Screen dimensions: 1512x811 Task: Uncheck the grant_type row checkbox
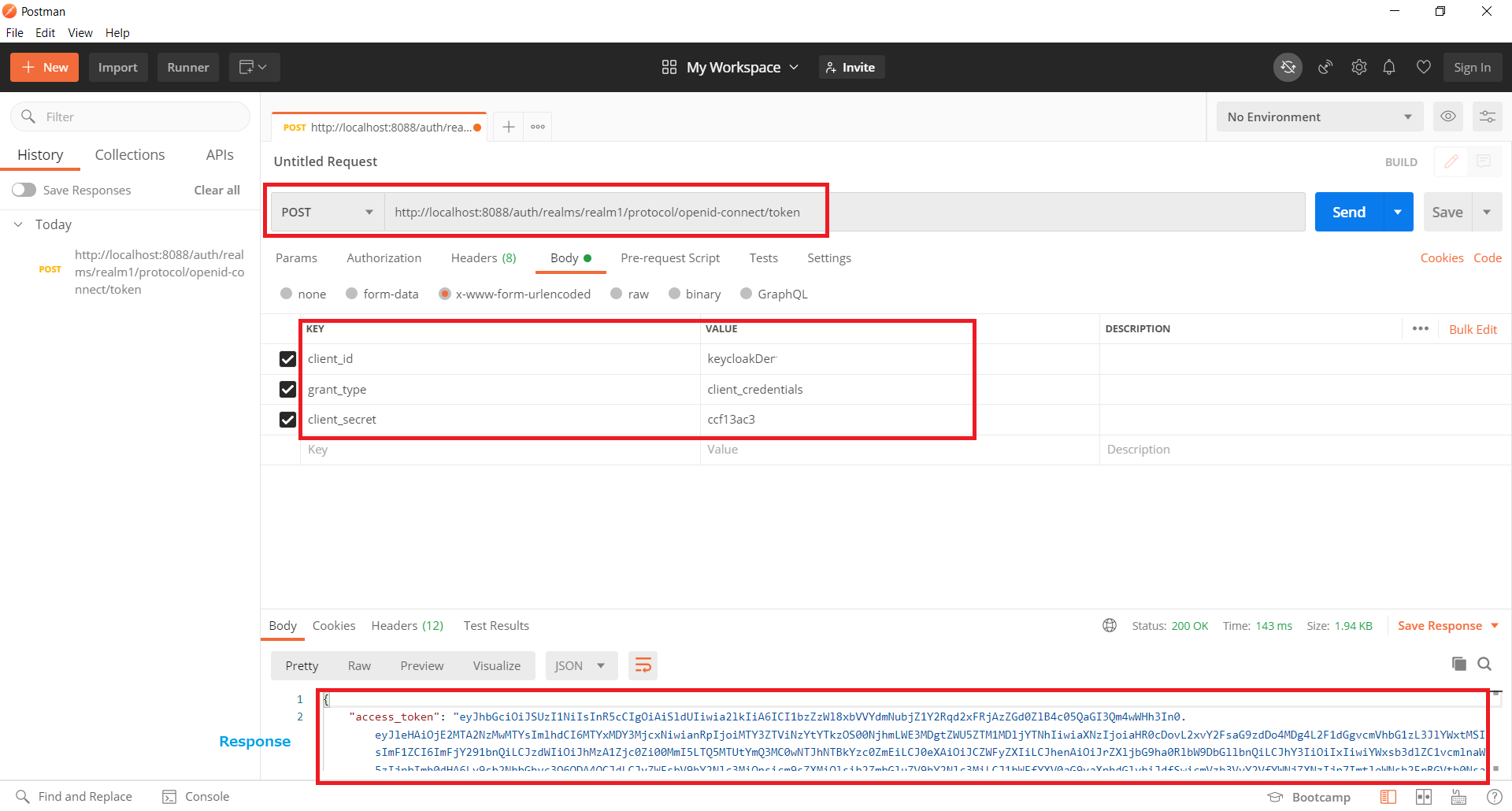pyautogui.click(x=287, y=390)
